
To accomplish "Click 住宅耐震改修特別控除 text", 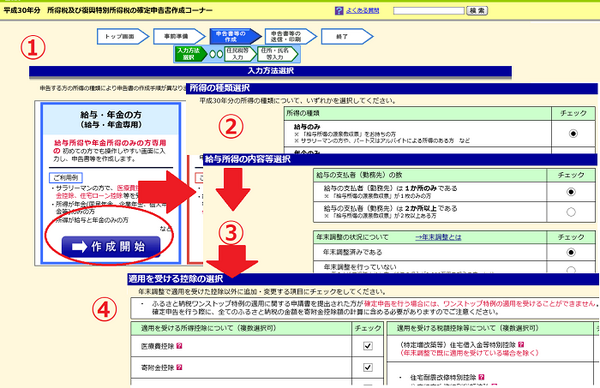I will pyautogui.click(x=443, y=377).
